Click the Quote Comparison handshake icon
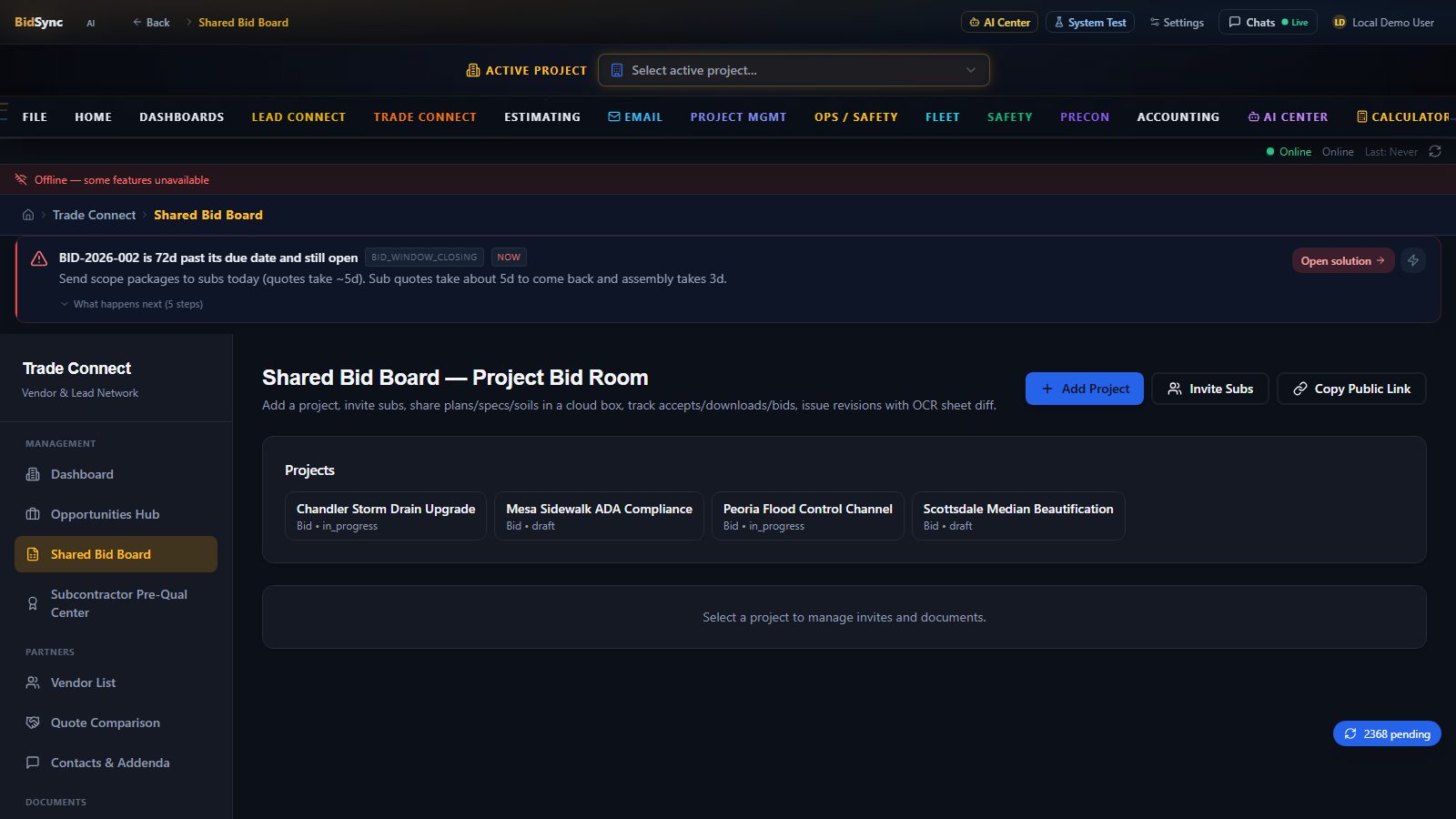This screenshot has width=1456, height=819. point(33,723)
